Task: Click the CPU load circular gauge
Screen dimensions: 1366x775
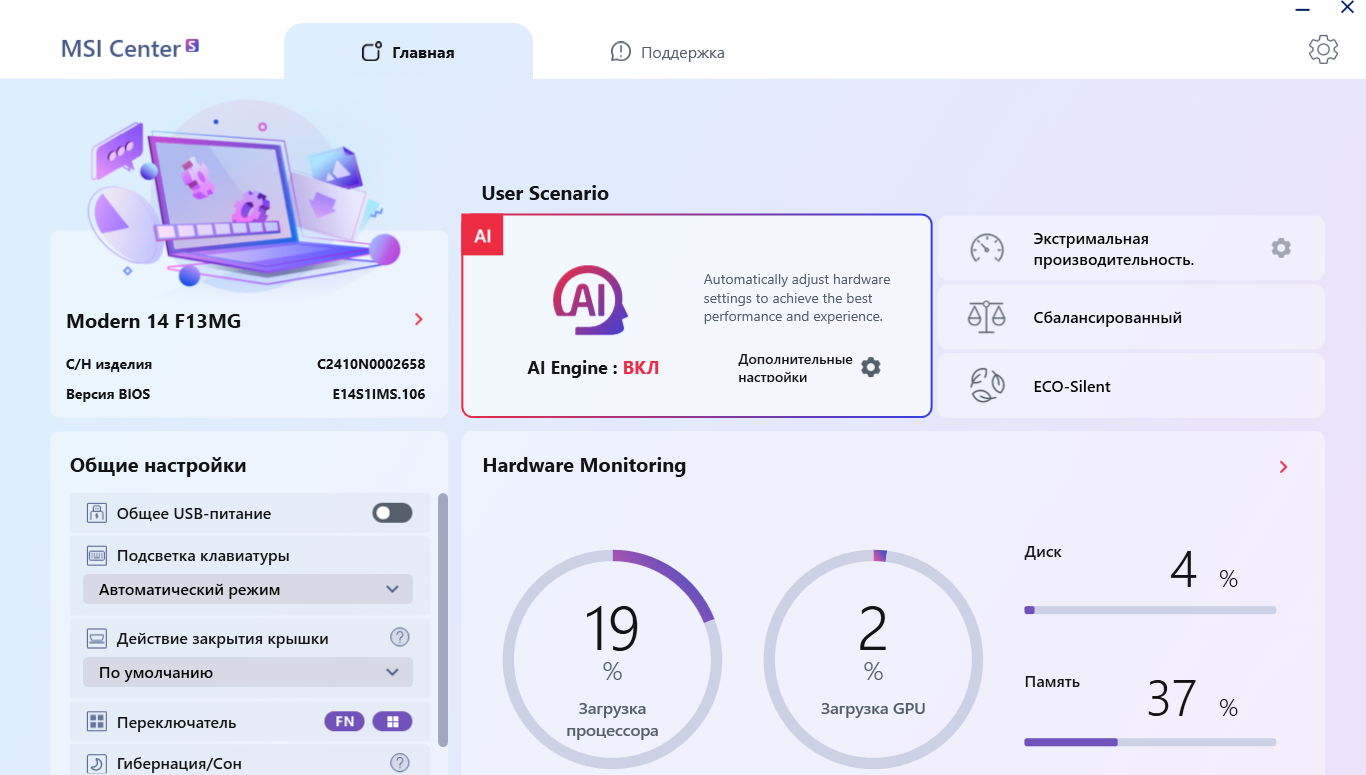Action: click(x=612, y=659)
